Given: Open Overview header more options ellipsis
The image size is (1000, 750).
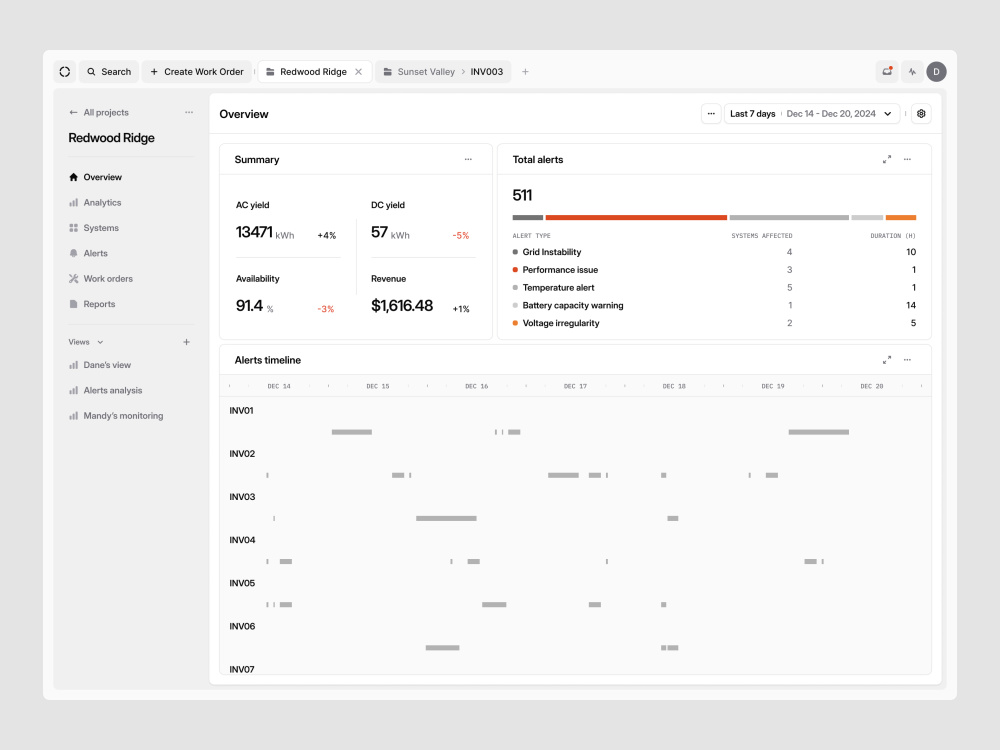Looking at the screenshot, I should click(x=711, y=114).
